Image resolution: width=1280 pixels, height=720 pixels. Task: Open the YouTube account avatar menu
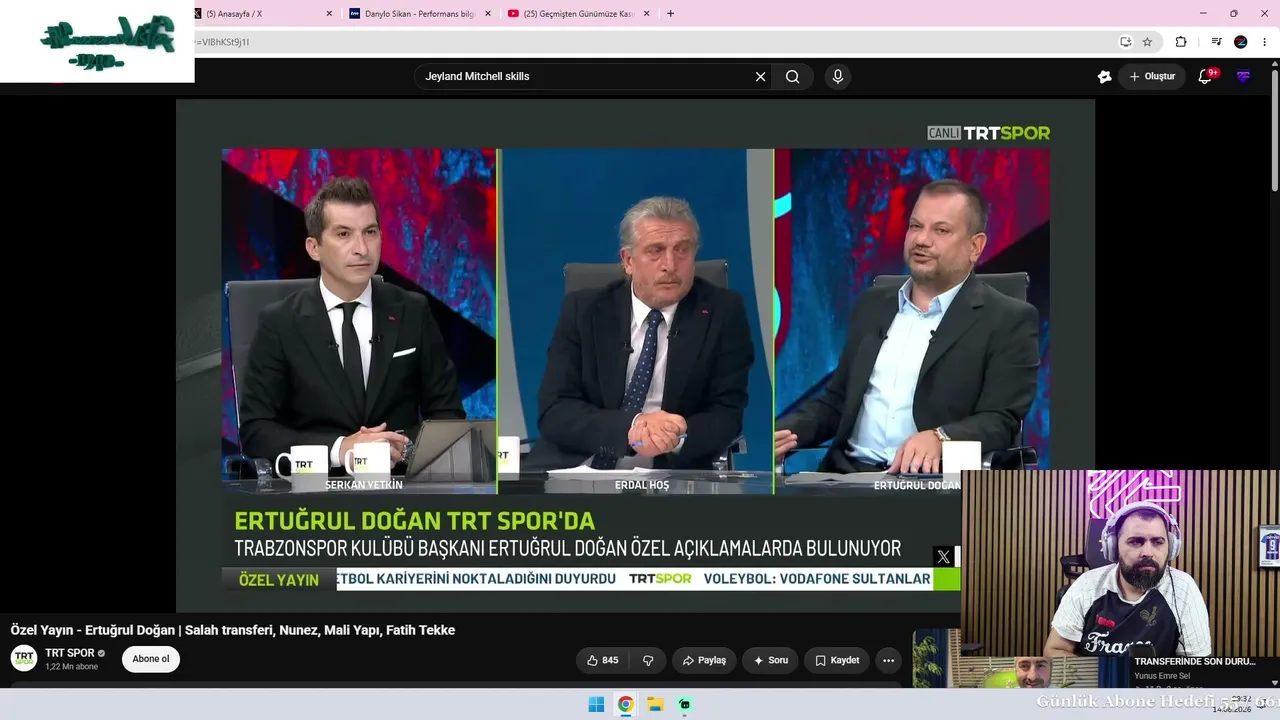point(1243,77)
